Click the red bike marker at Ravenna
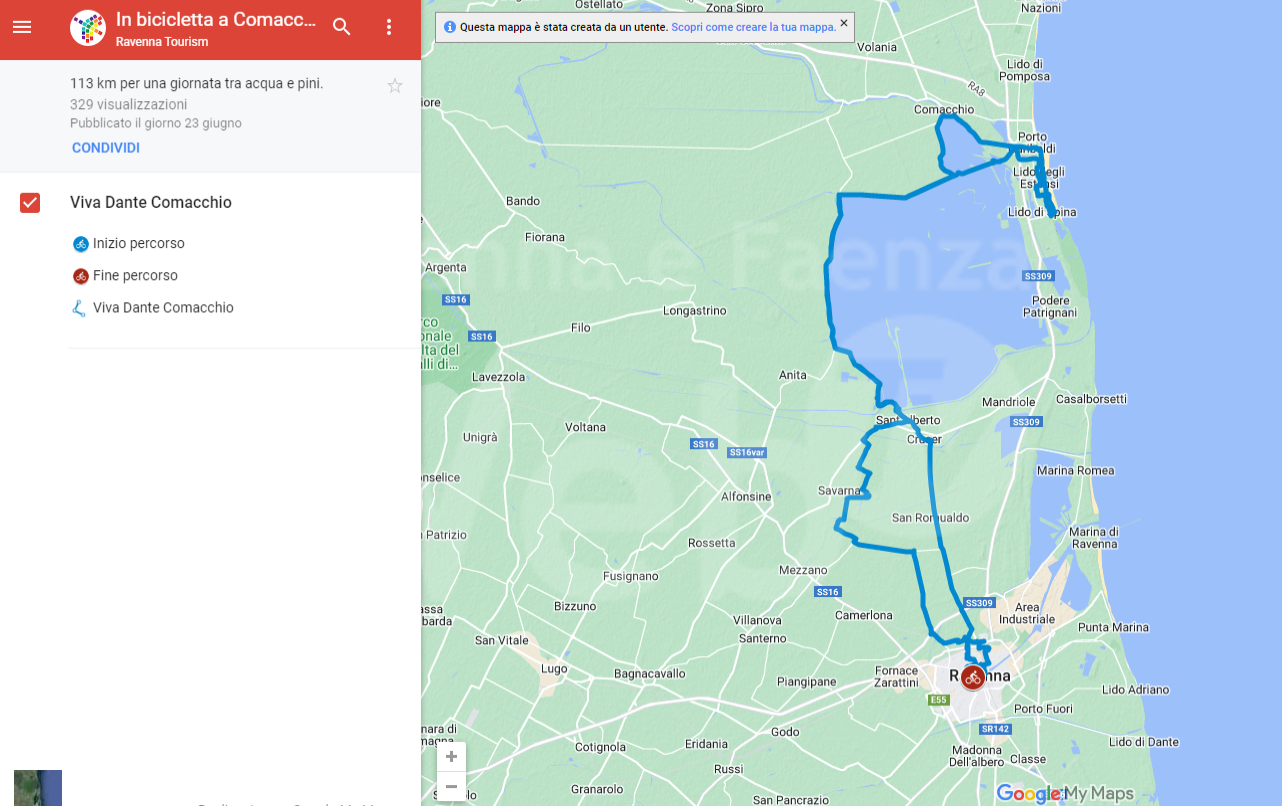The image size is (1282, 806). coord(972,678)
